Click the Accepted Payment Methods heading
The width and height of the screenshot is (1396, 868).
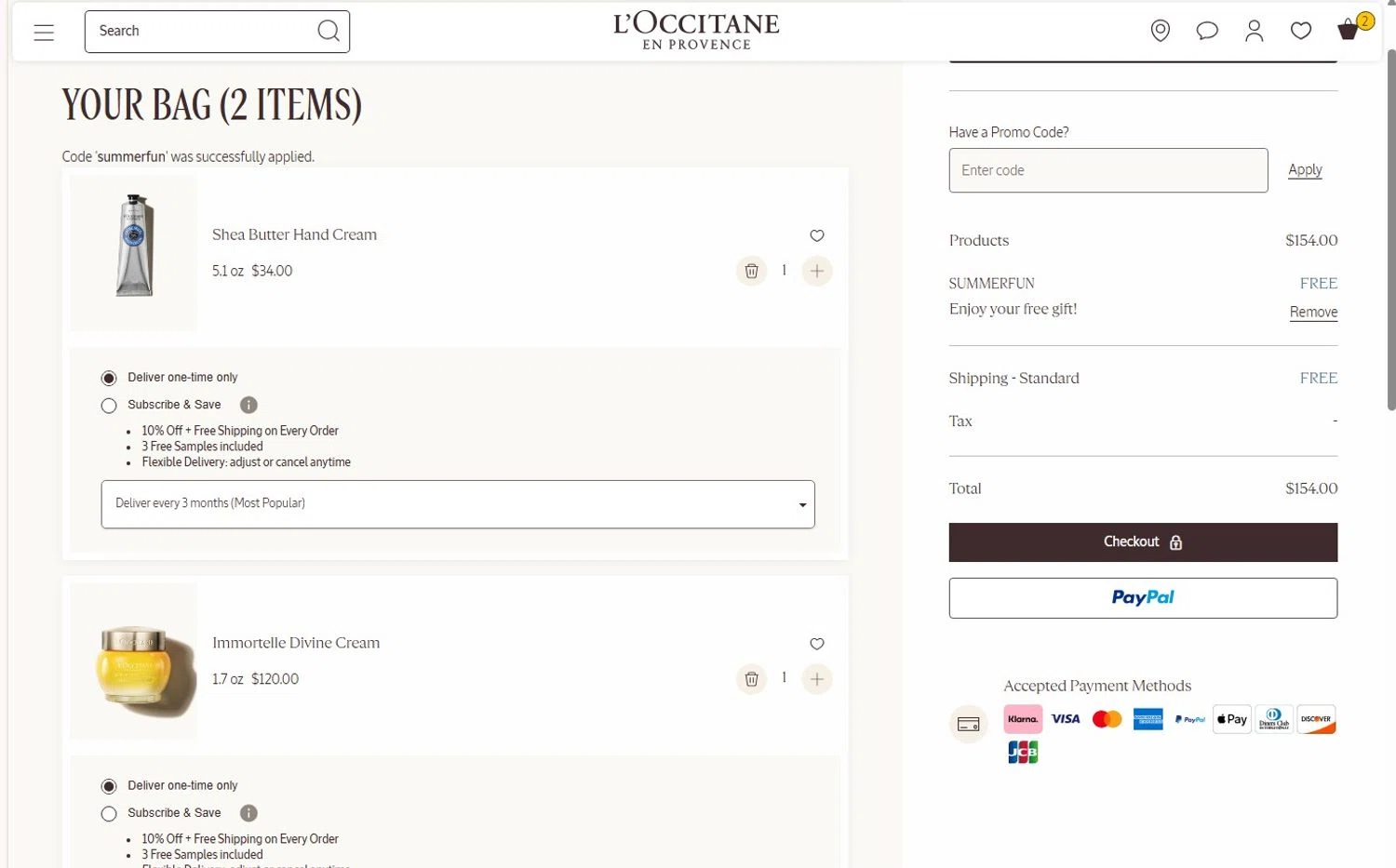1097,686
